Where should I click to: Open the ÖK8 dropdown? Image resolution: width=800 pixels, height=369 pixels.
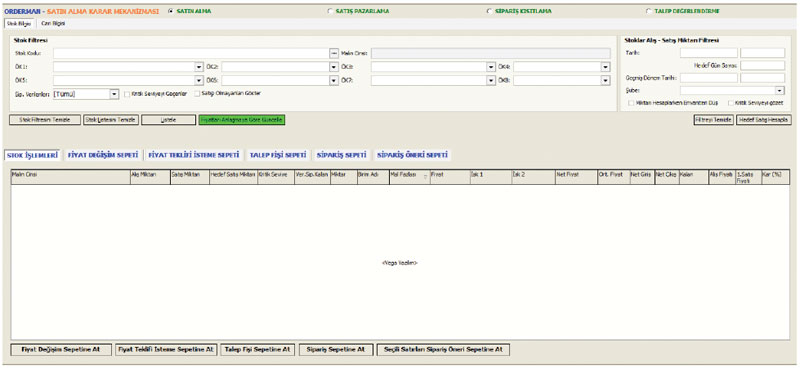point(606,81)
